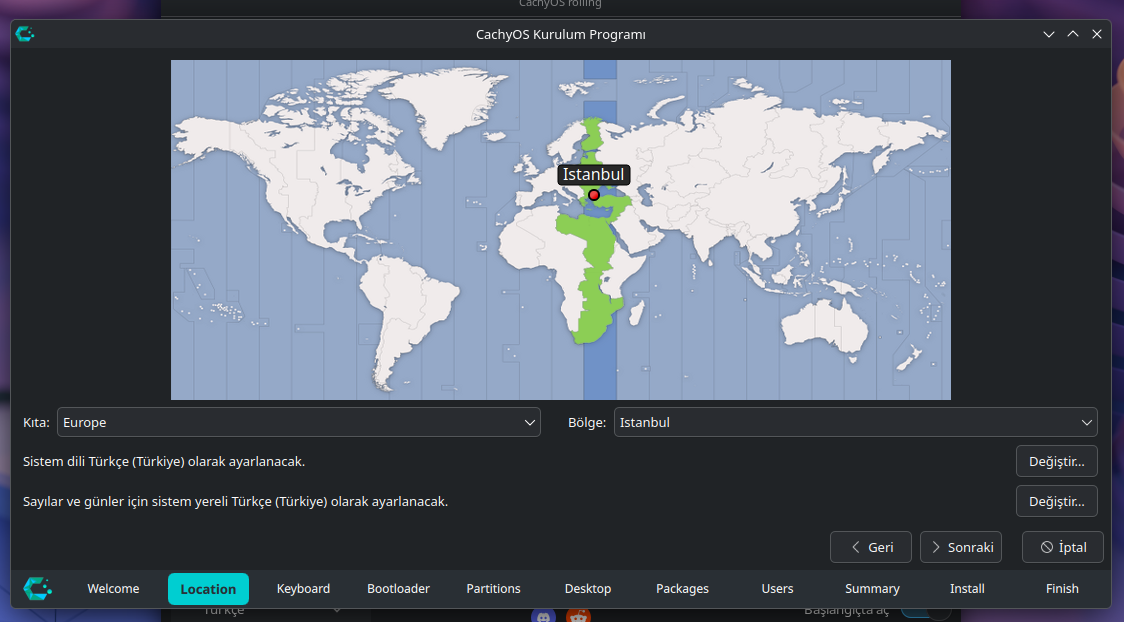Go to the Install step
Image resolution: width=1124 pixels, height=622 pixels.
pos(967,588)
